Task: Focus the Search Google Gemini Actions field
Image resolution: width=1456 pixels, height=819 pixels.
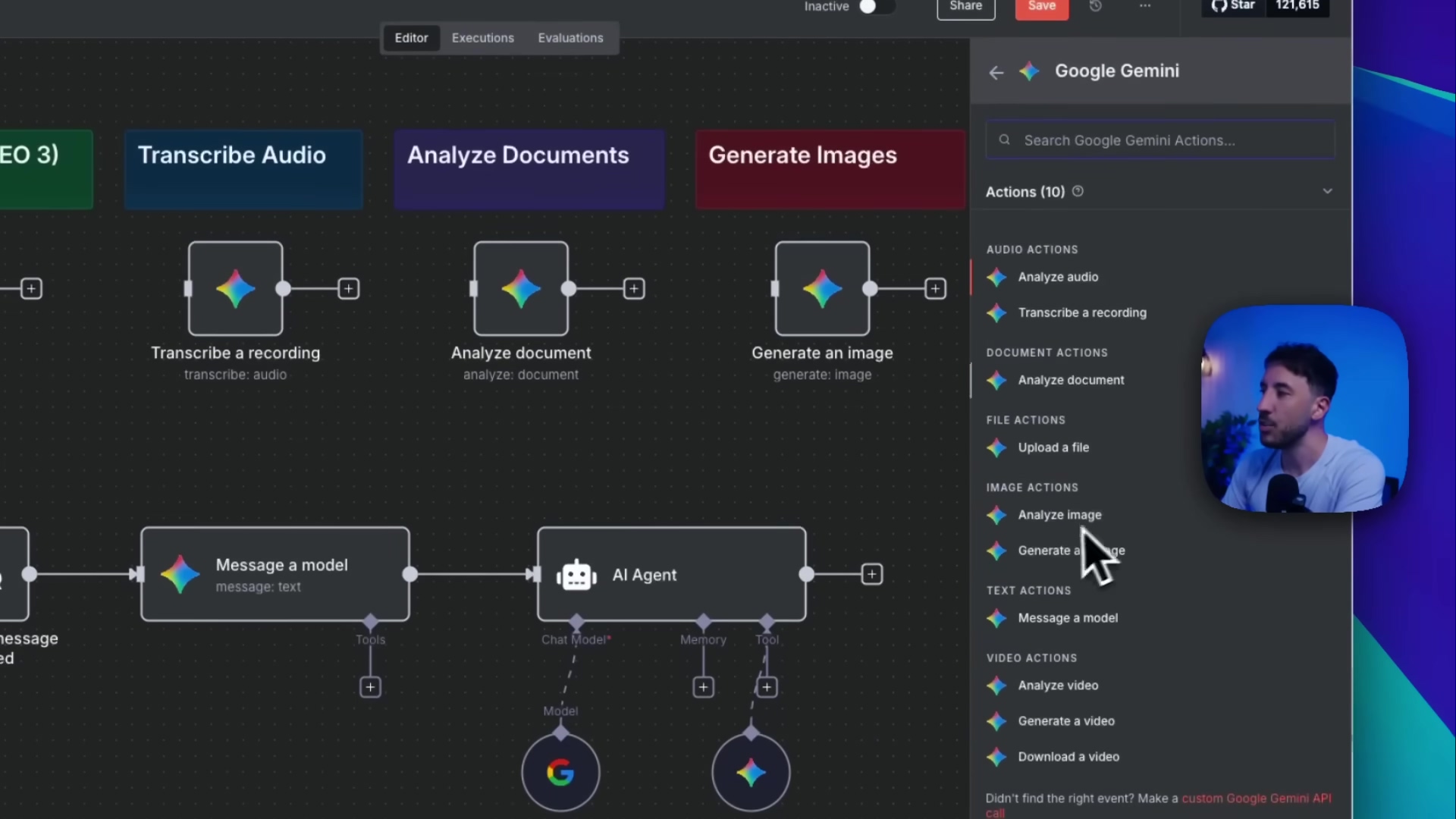Action: pos(1160,140)
